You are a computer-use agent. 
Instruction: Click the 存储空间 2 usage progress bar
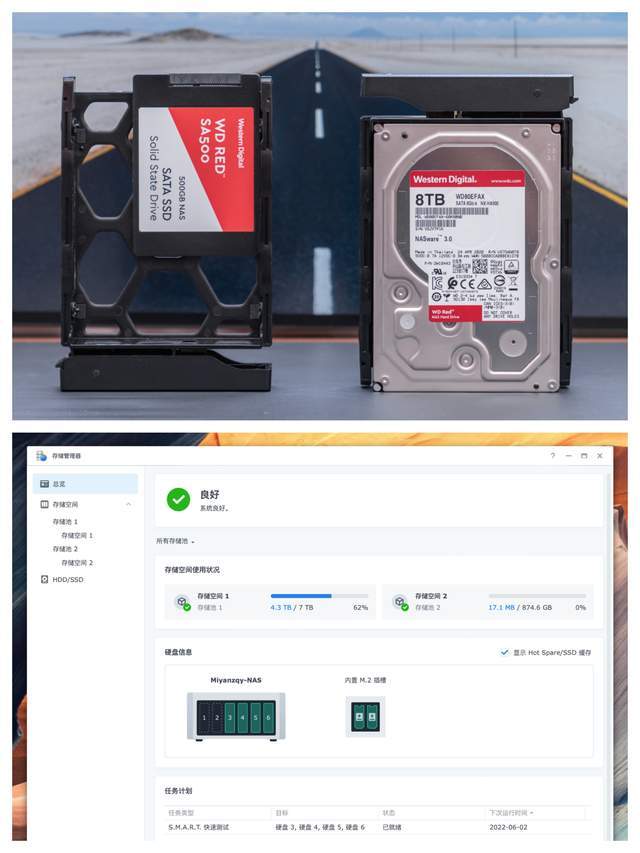[x=537, y=596]
